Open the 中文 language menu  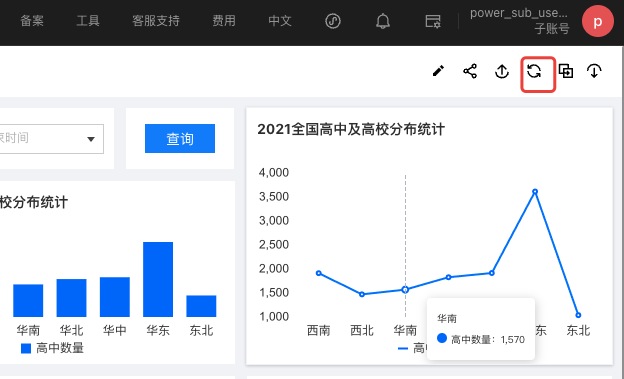tap(280, 21)
